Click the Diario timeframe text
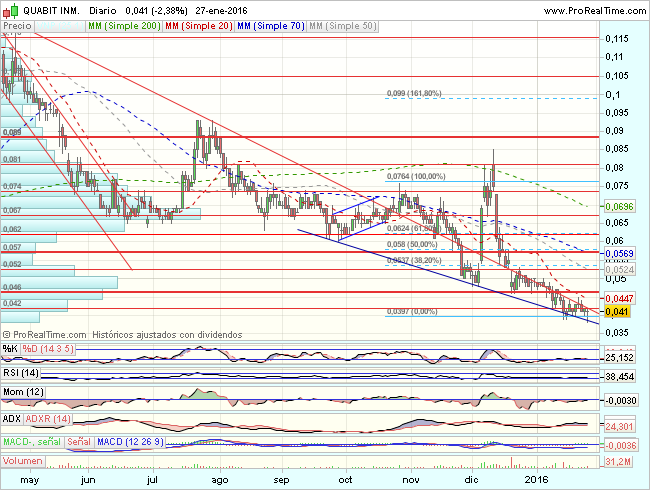Screen dimensions: 650x490 coord(103,11)
